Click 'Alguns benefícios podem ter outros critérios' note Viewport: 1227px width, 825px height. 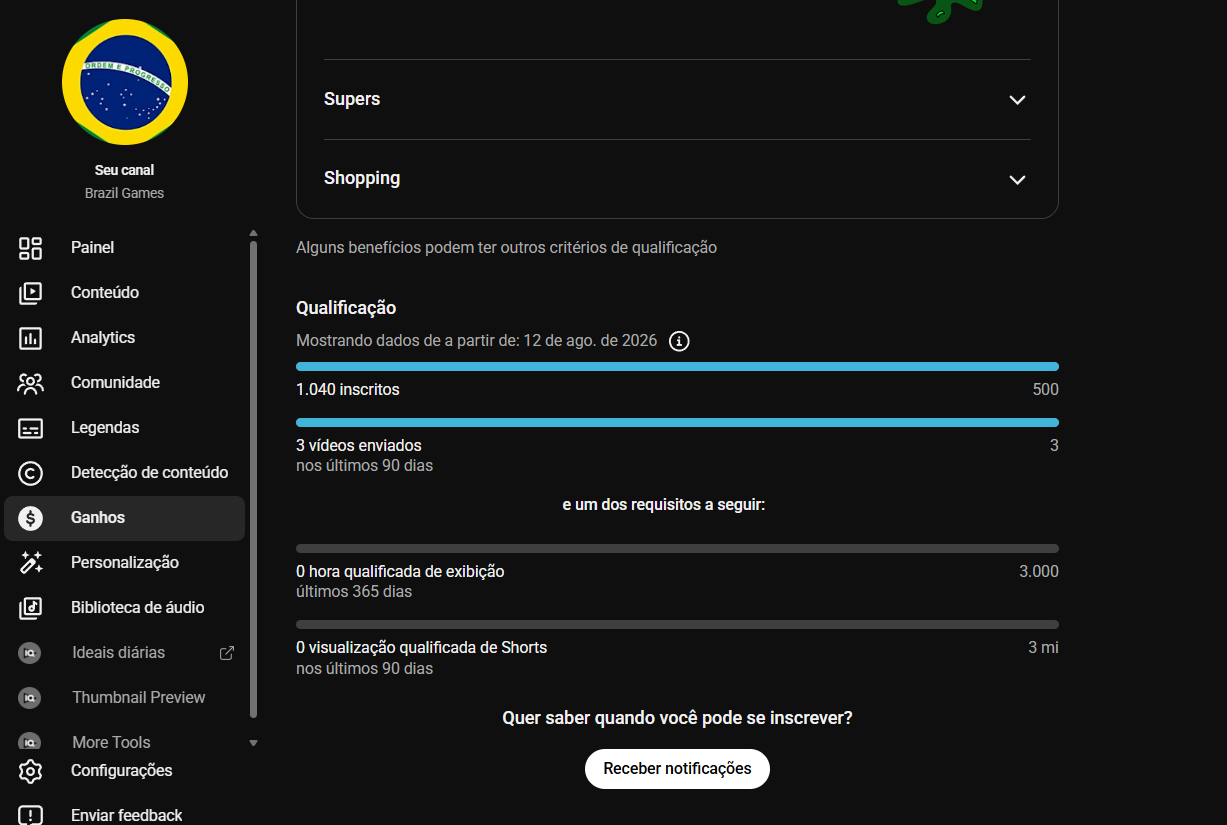(x=506, y=248)
